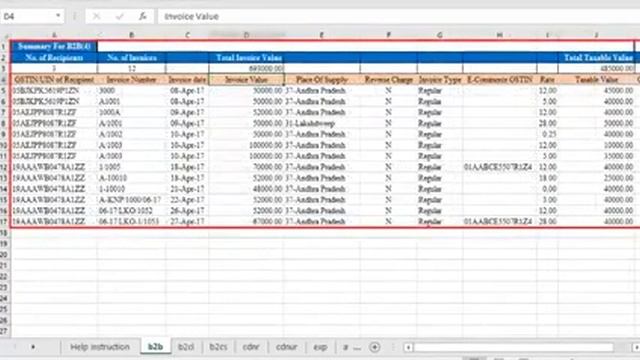Click the more sheets ellipsis after exp tab
The image size is (640, 360).
coord(357,348)
